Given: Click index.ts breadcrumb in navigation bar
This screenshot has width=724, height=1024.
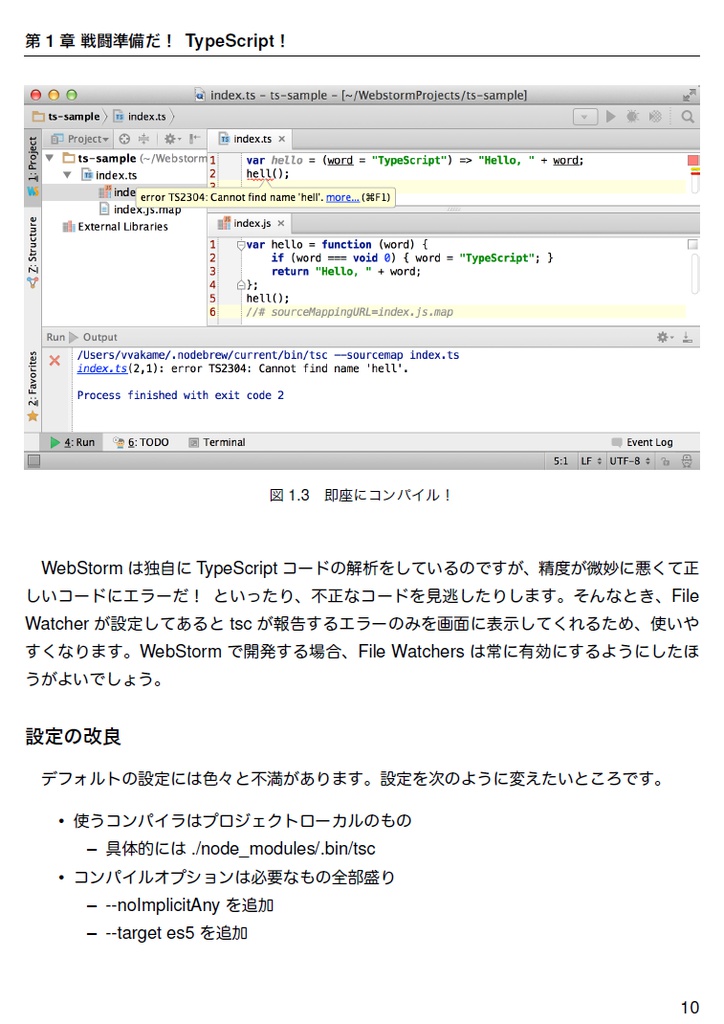Looking at the screenshot, I should click(x=140, y=116).
